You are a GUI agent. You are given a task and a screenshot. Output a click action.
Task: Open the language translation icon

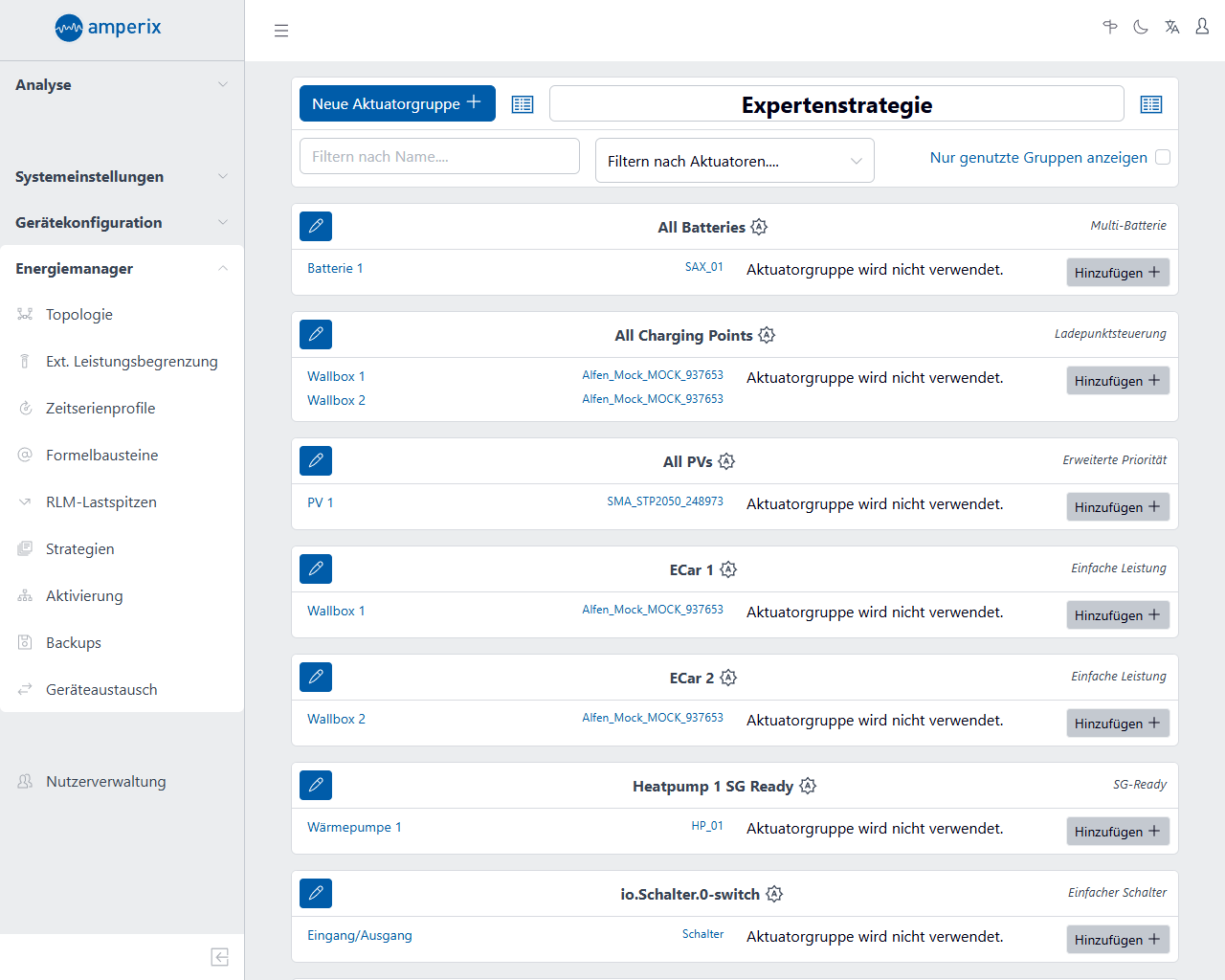(x=1171, y=27)
